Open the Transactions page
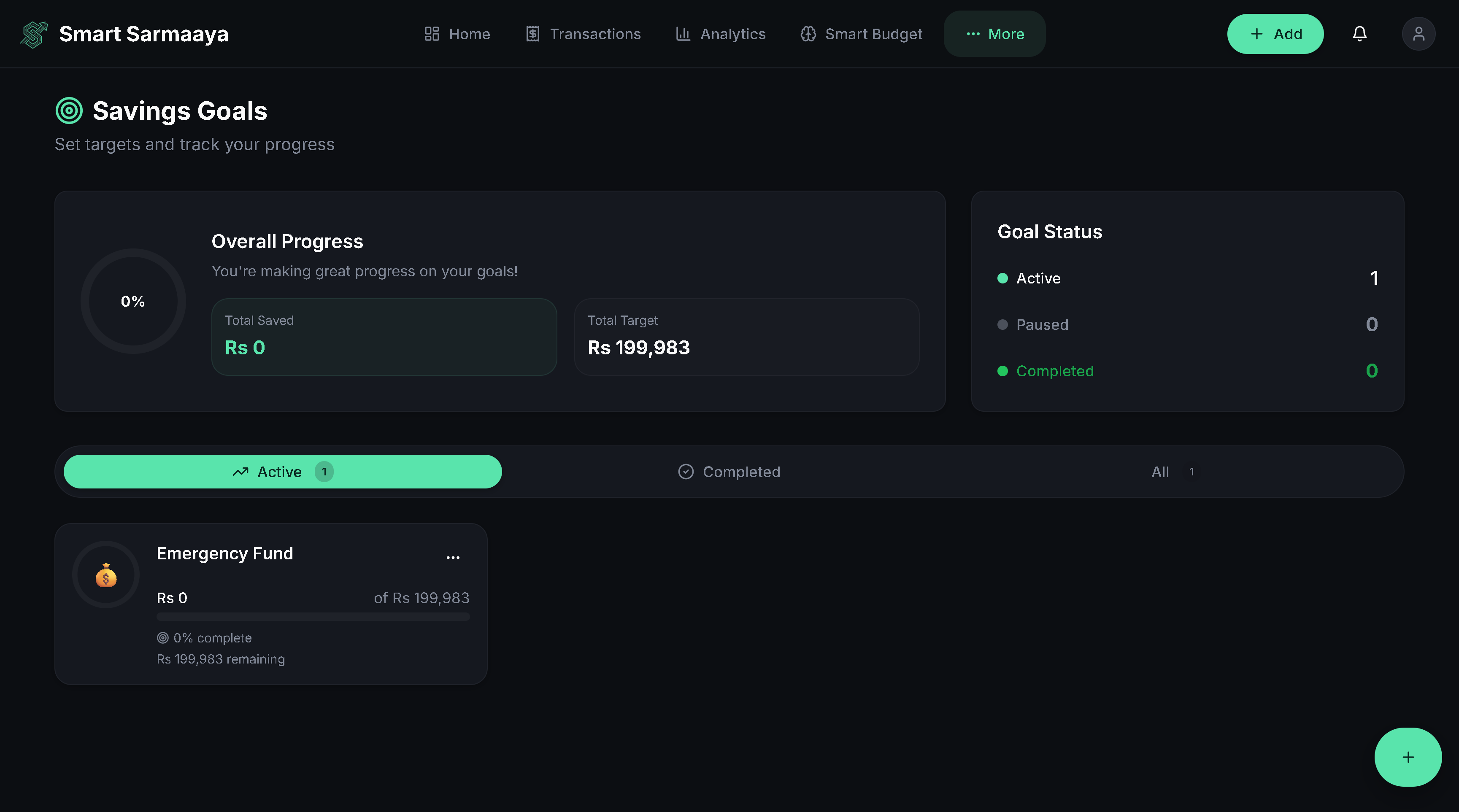Viewport: 1459px width, 812px height. coord(584,34)
